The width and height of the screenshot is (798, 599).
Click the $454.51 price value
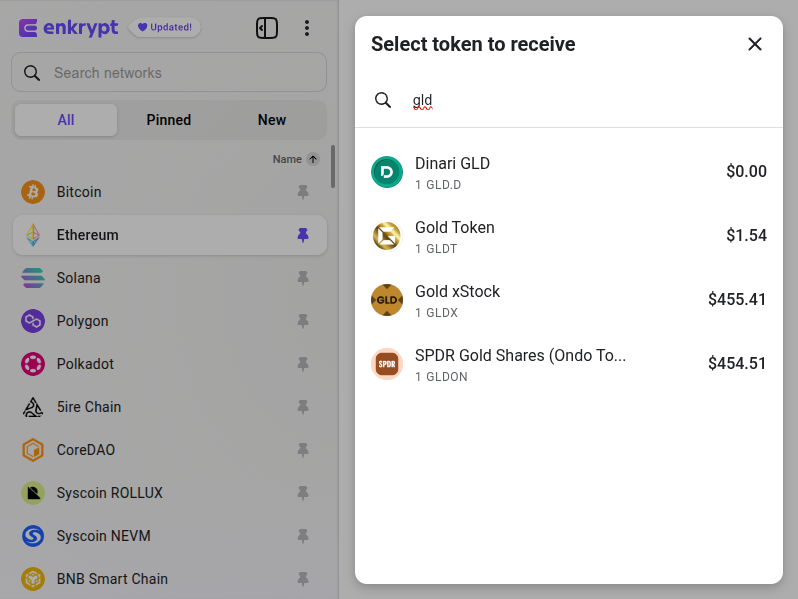tap(737, 363)
